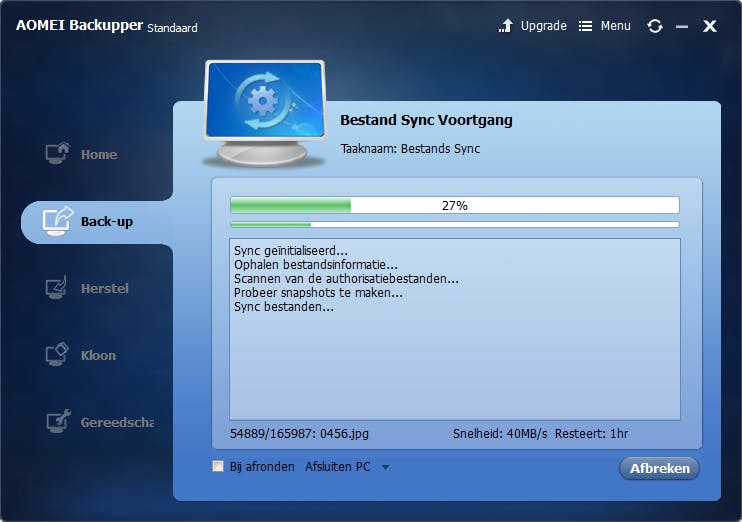This screenshot has width=742, height=522.
Task: Click the 'Probeer snapshots te maken...' line
Action: pyautogui.click(x=318, y=293)
